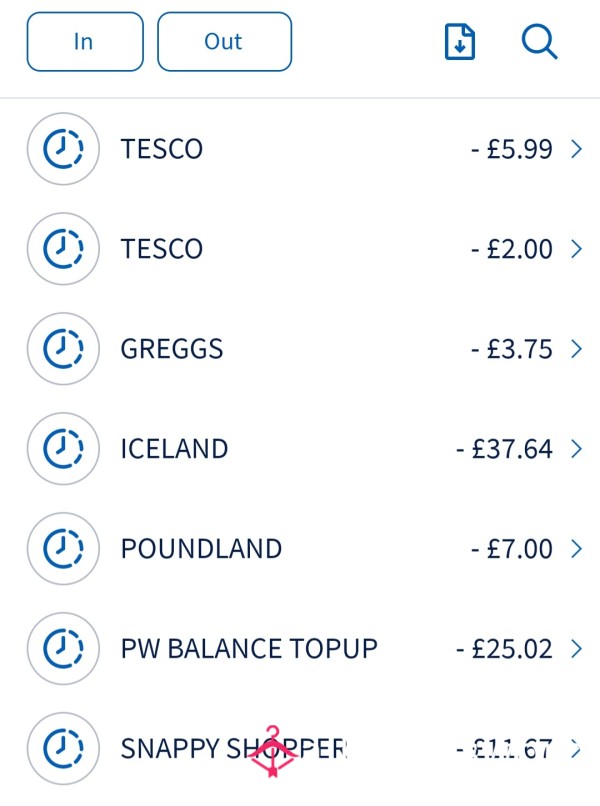Open the POUNDLAND transaction name

pos(201,549)
